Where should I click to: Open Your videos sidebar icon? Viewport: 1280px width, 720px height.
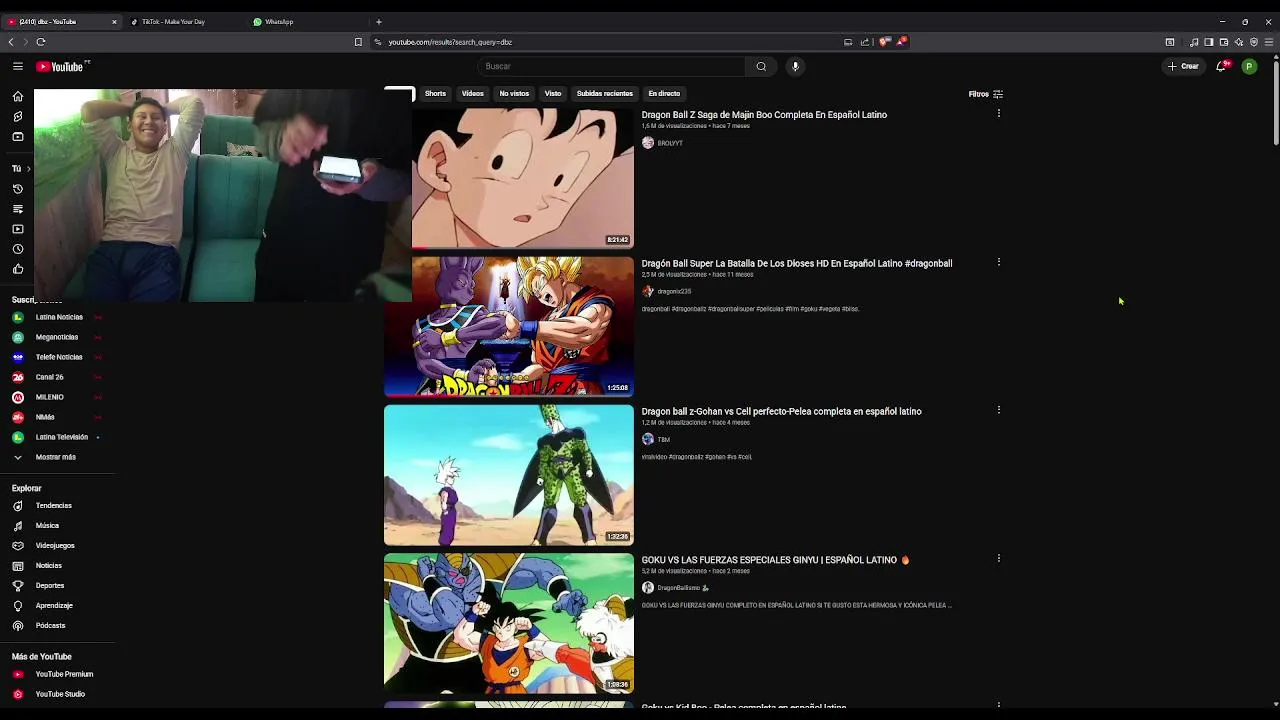tap(18, 229)
